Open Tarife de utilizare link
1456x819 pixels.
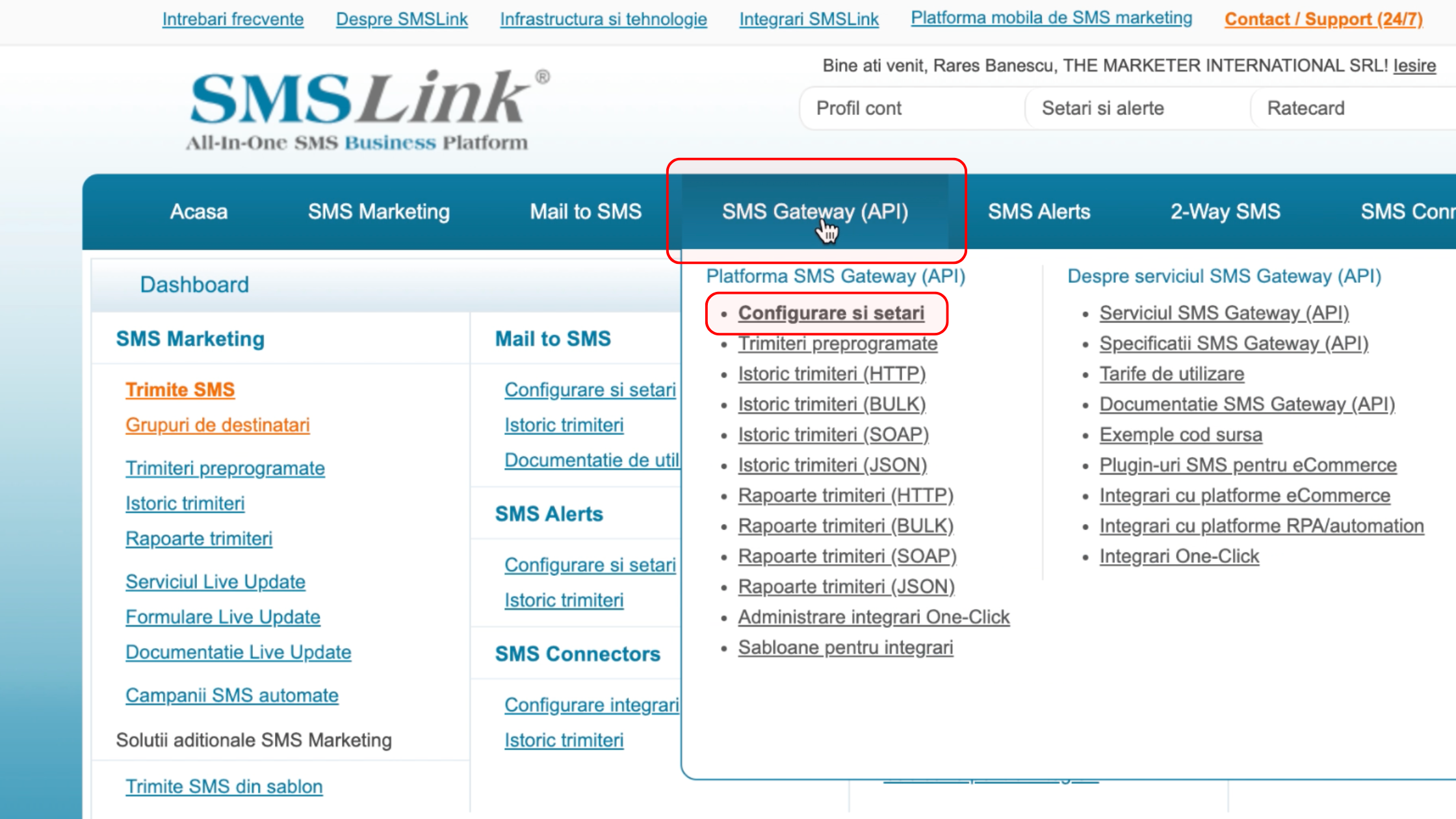(1171, 374)
